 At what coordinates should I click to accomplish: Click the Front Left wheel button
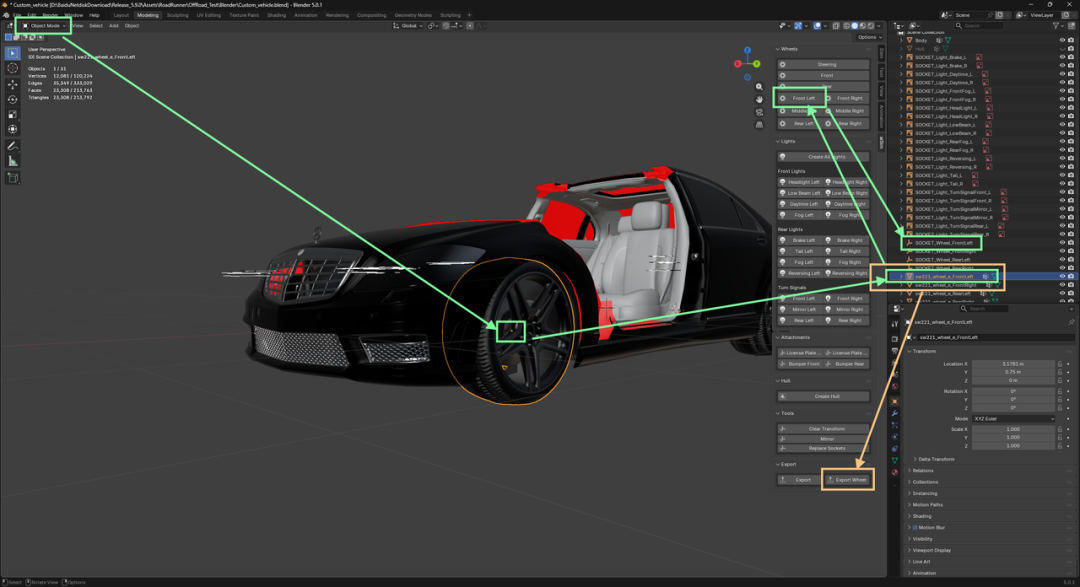pos(800,98)
